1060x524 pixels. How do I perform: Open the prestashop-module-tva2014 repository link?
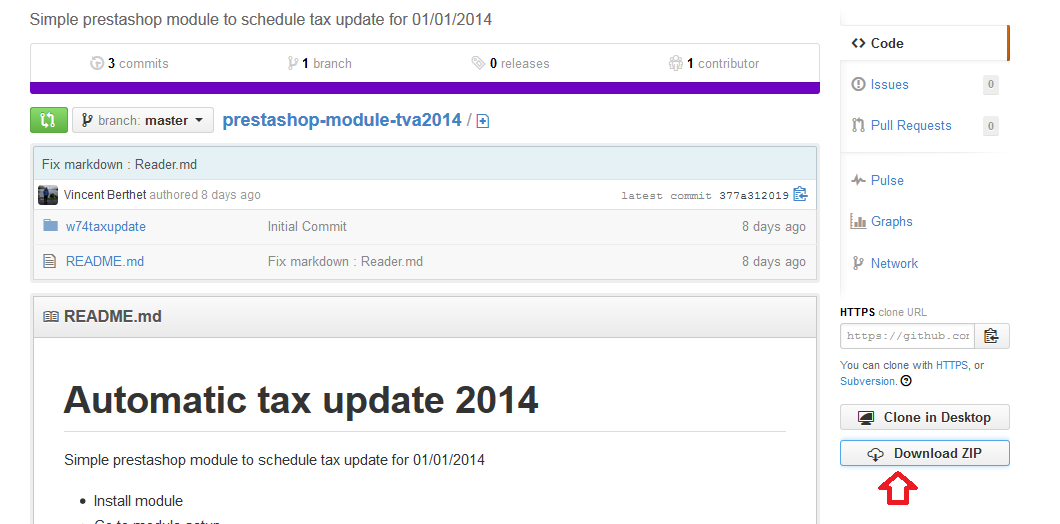coord(342,120)
